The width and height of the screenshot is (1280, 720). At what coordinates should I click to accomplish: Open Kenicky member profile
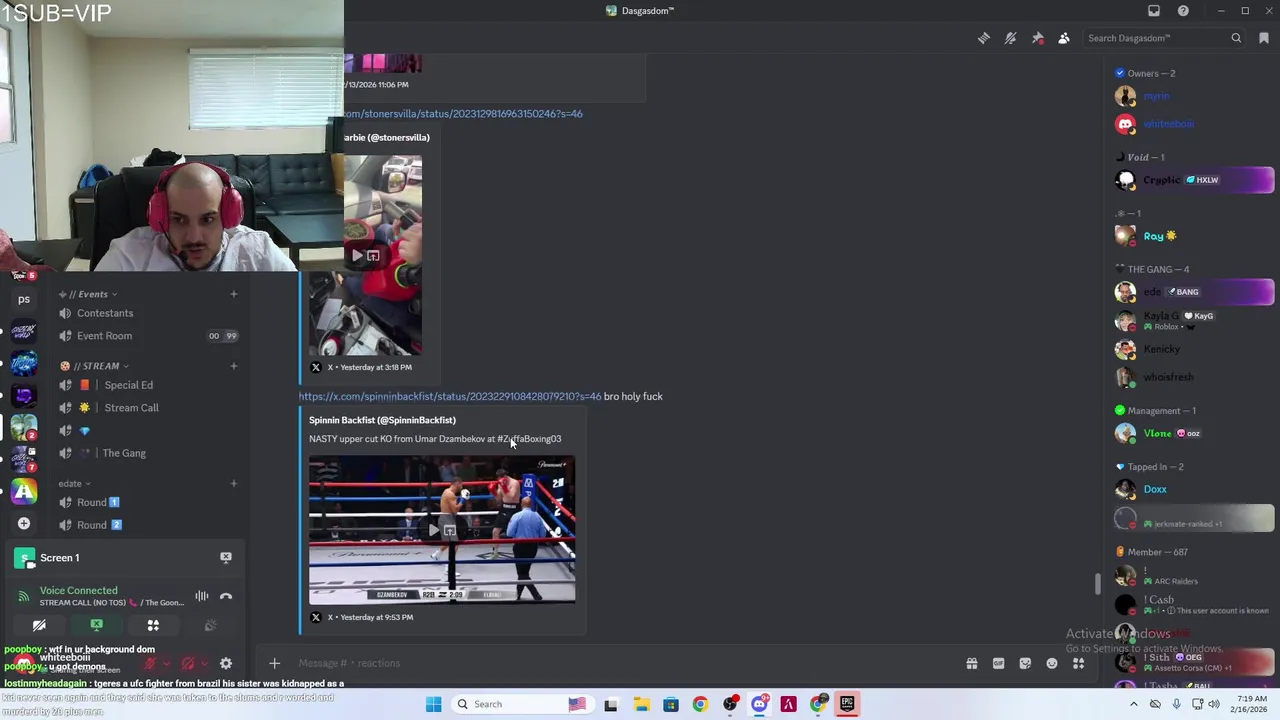click(x=1161, y=349)
